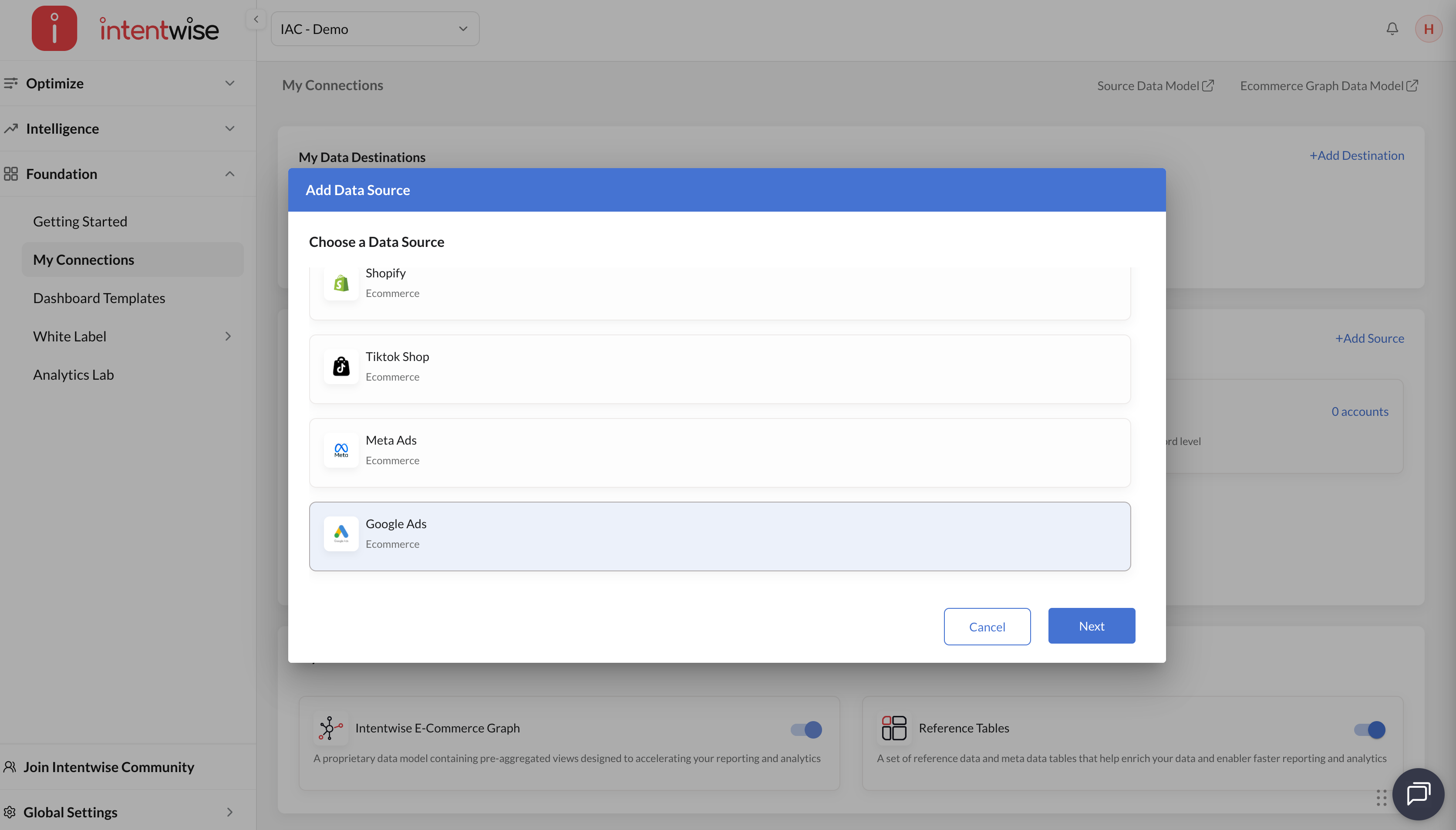The width and height of the screenshot is (1456, 830).
Task: Click the Reference Tables layout icon
Action: pyautogui.click(x=893, y=729)
